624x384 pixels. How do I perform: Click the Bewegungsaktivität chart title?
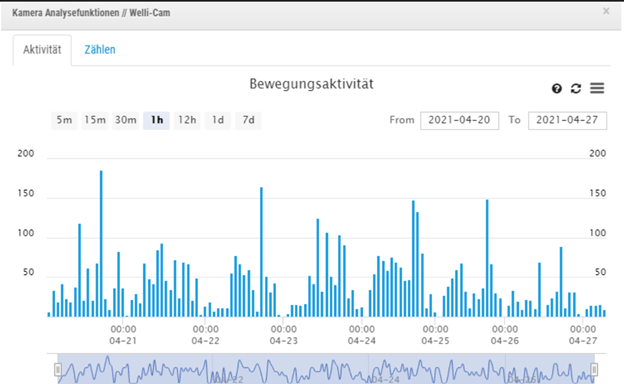click(311, 84)
